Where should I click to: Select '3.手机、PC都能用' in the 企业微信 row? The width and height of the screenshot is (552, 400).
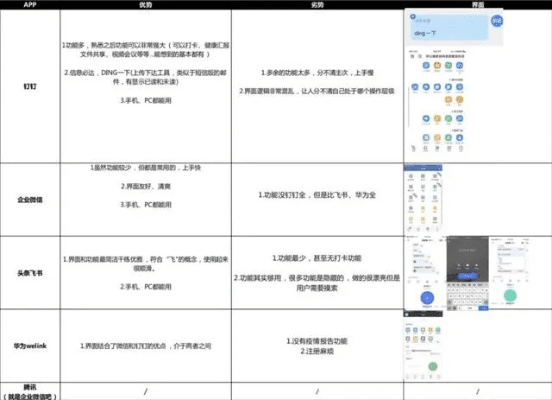pos(146,205)
